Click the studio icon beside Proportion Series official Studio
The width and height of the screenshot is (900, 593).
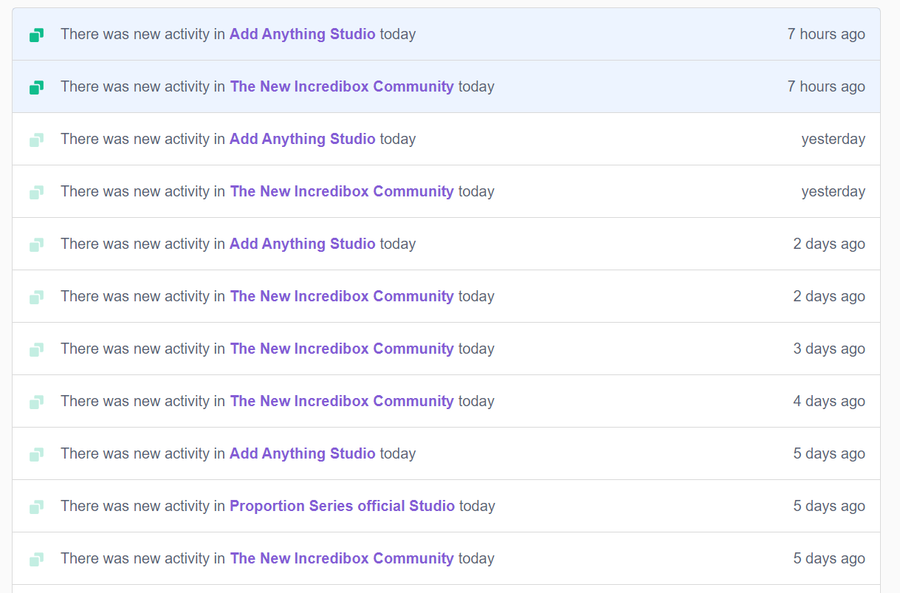pyautogui.click(x=37, y=507)
